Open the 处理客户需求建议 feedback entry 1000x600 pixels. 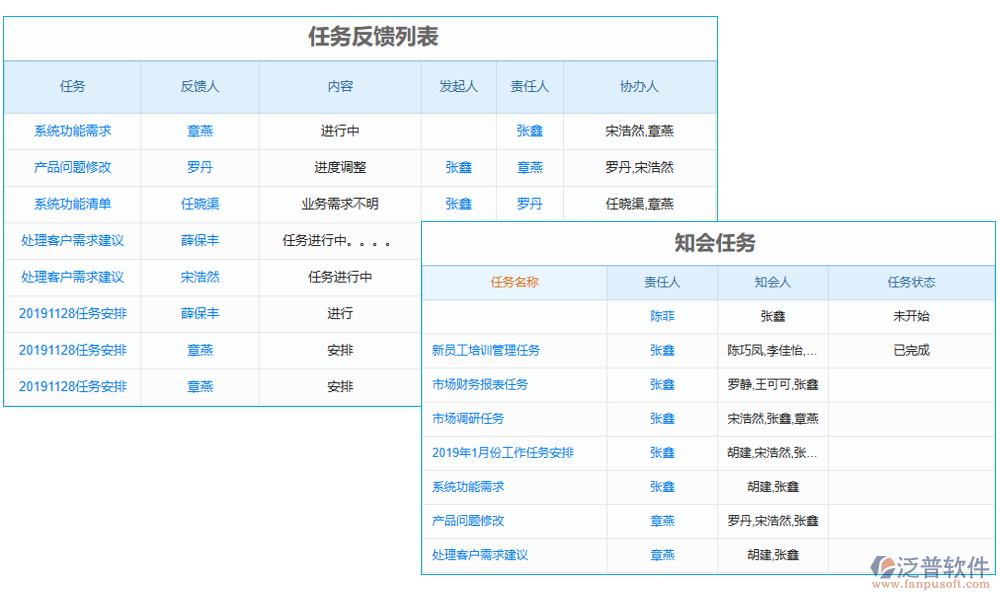point(72,240)
